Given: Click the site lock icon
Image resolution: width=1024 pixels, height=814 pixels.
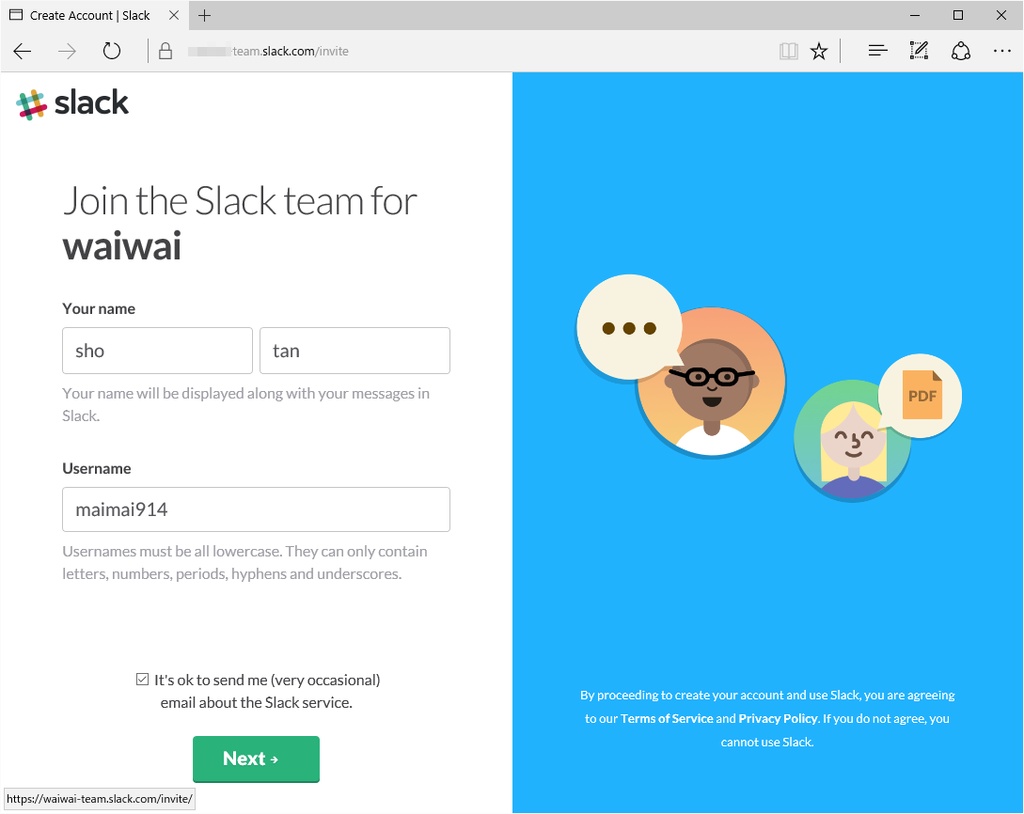Looking at the screenshot, I should point(165,51).
